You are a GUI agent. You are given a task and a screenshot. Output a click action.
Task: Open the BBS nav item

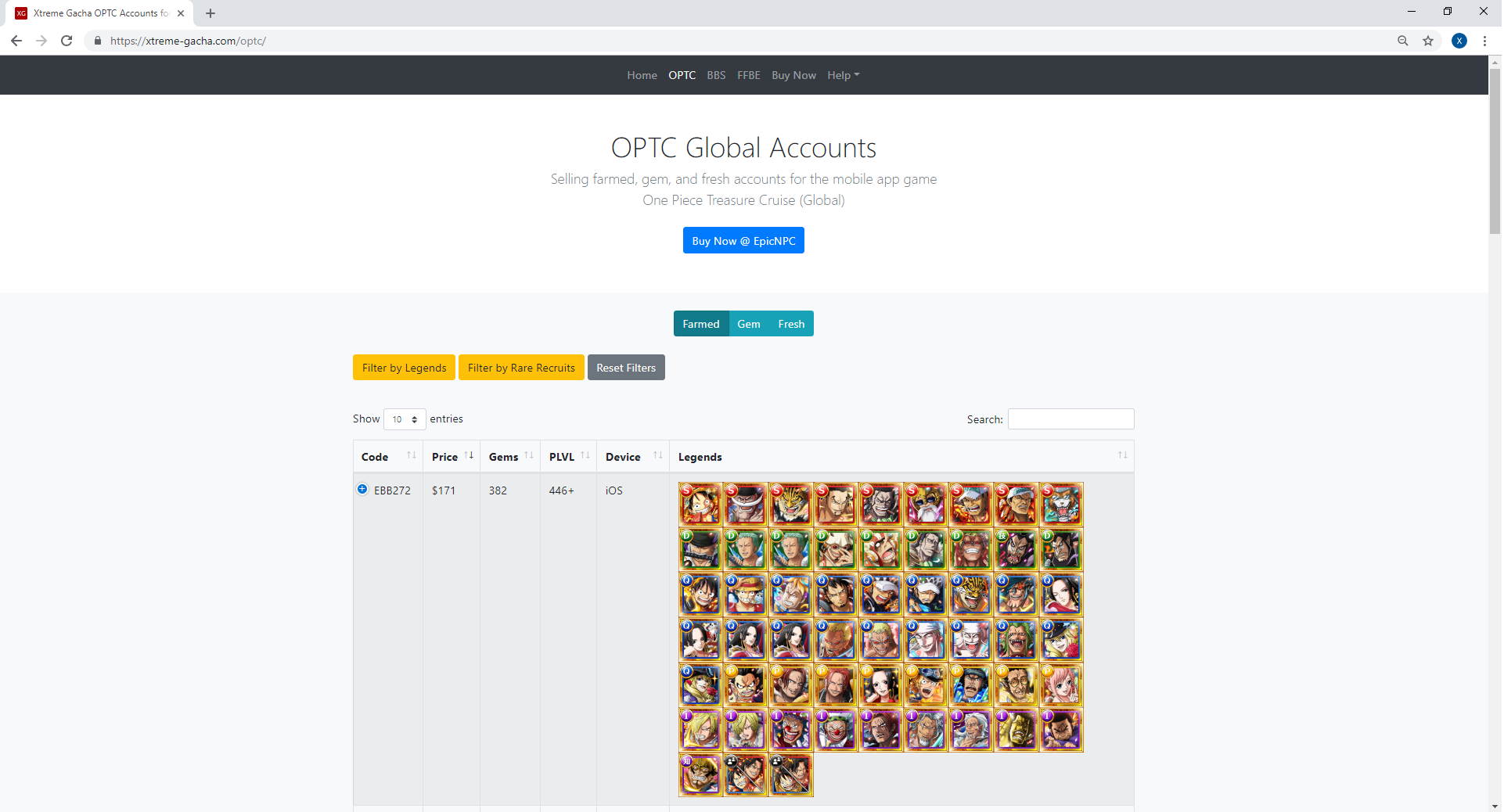716,75
